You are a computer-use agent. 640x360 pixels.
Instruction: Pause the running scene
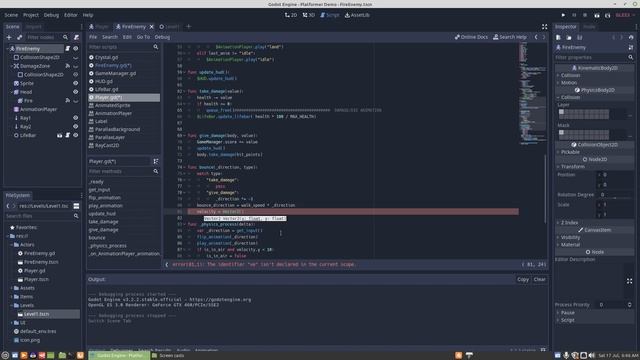click(574, 15)
